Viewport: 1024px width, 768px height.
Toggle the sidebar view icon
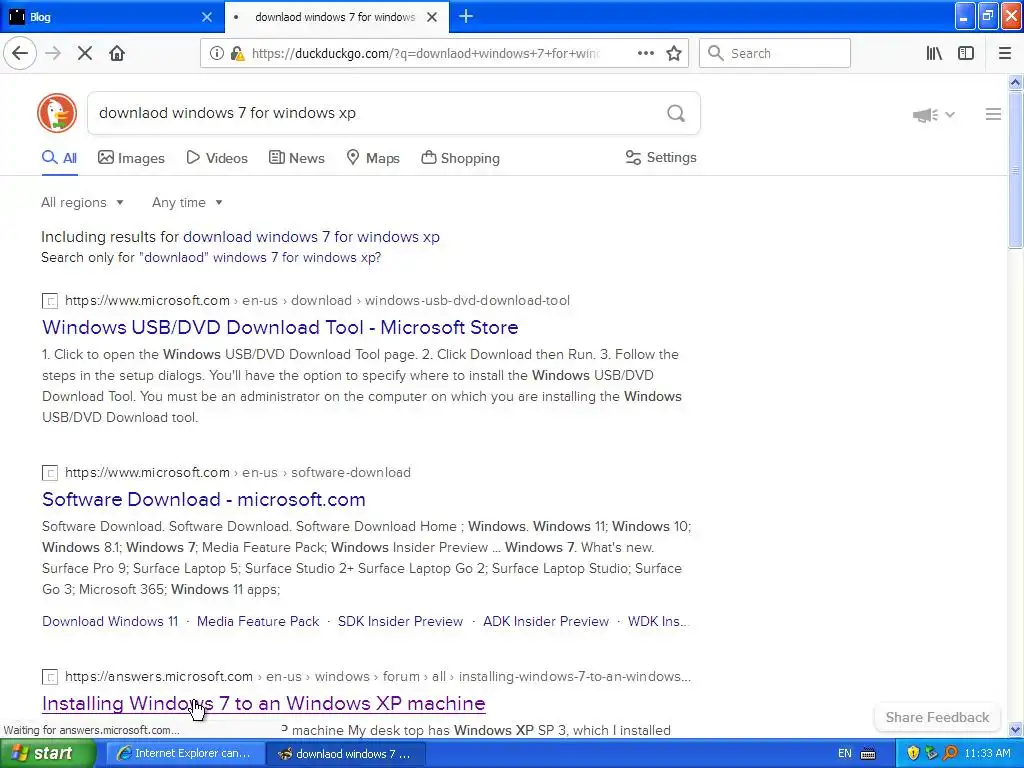[x=966, y=54]
